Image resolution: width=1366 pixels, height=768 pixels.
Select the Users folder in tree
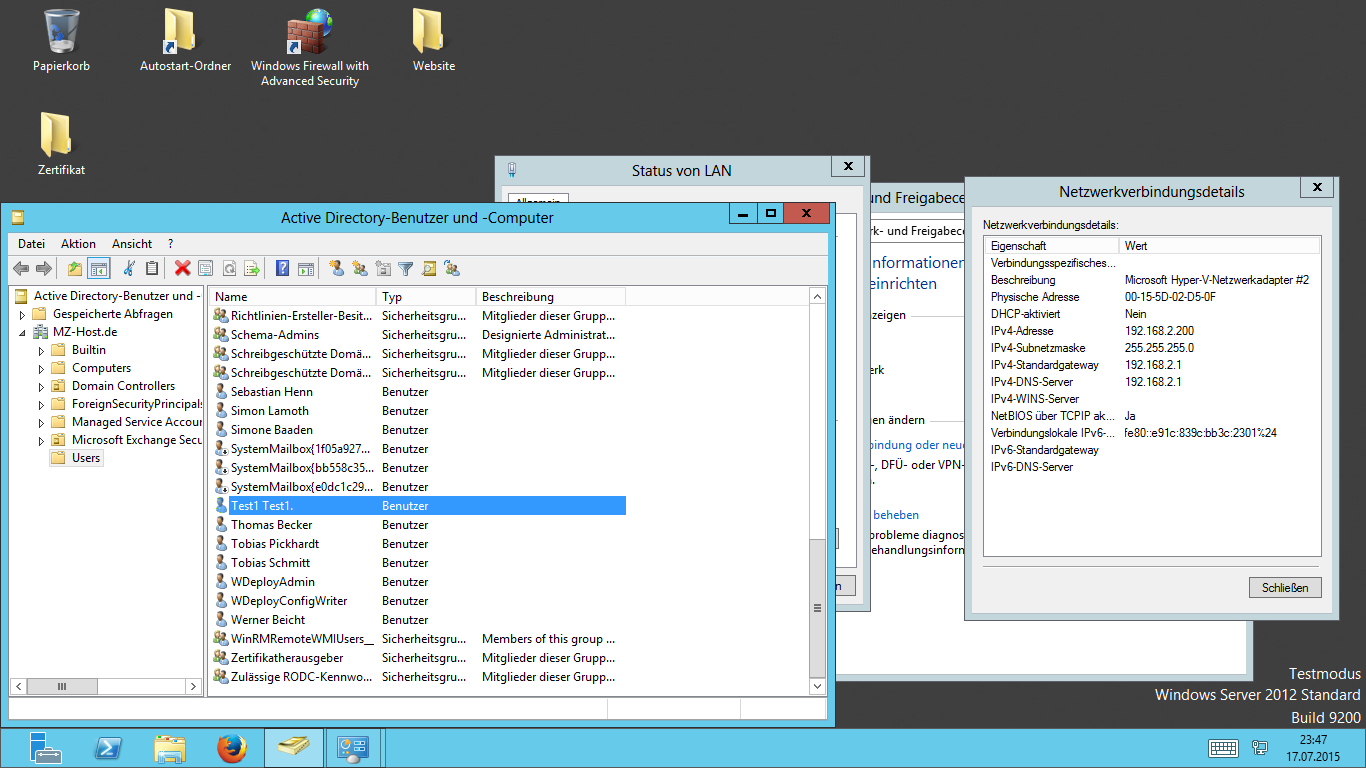86,458
